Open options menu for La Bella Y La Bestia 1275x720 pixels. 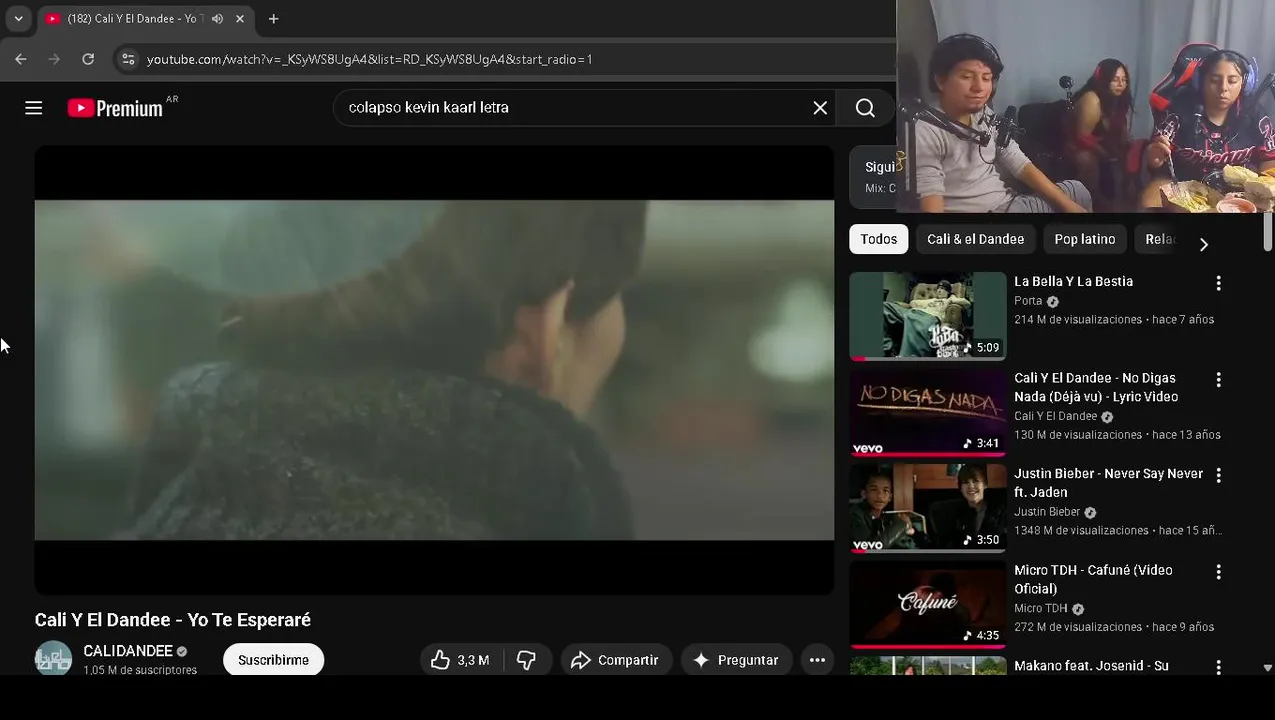coord(1218,284)
